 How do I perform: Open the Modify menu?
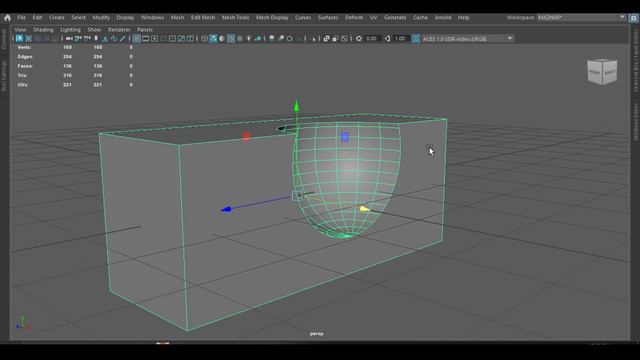pos(101,18)
